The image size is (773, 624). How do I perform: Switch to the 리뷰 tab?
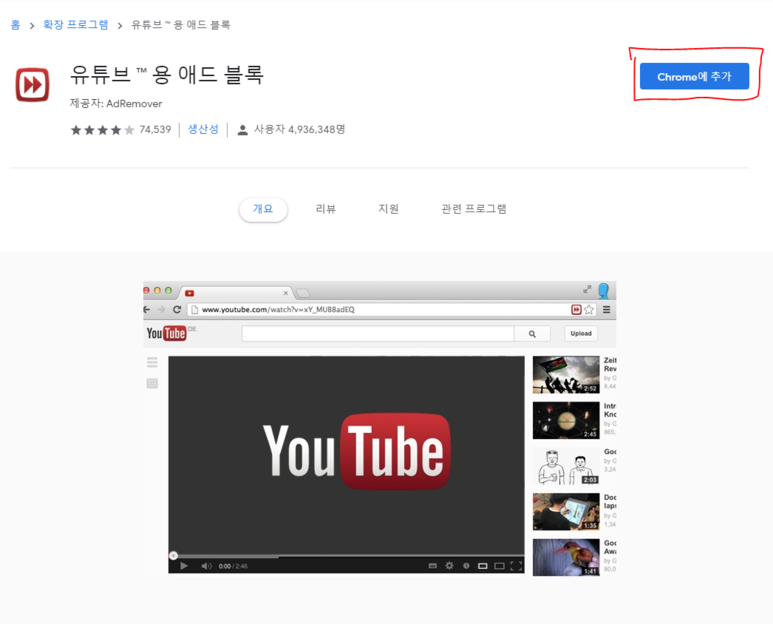tap(325, 209)
